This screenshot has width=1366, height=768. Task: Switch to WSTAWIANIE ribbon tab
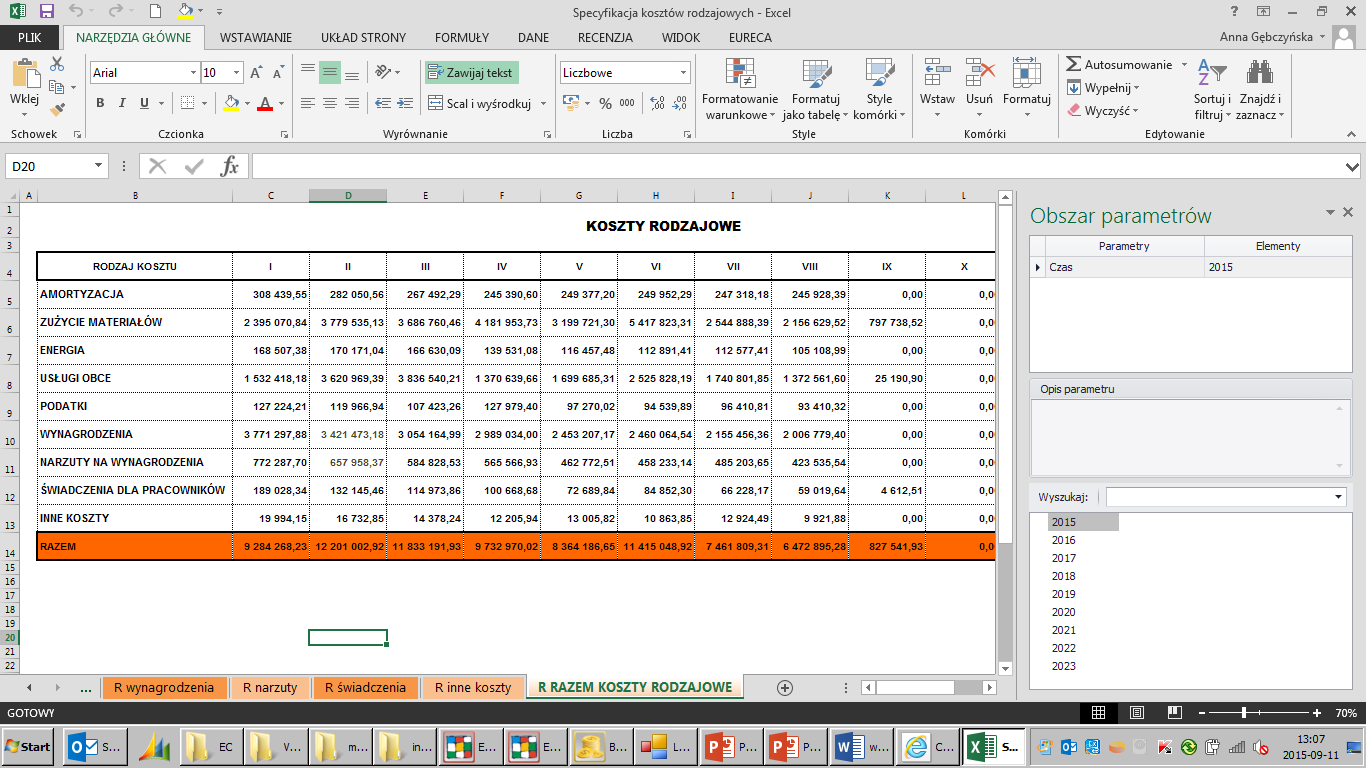coord(256,38)
